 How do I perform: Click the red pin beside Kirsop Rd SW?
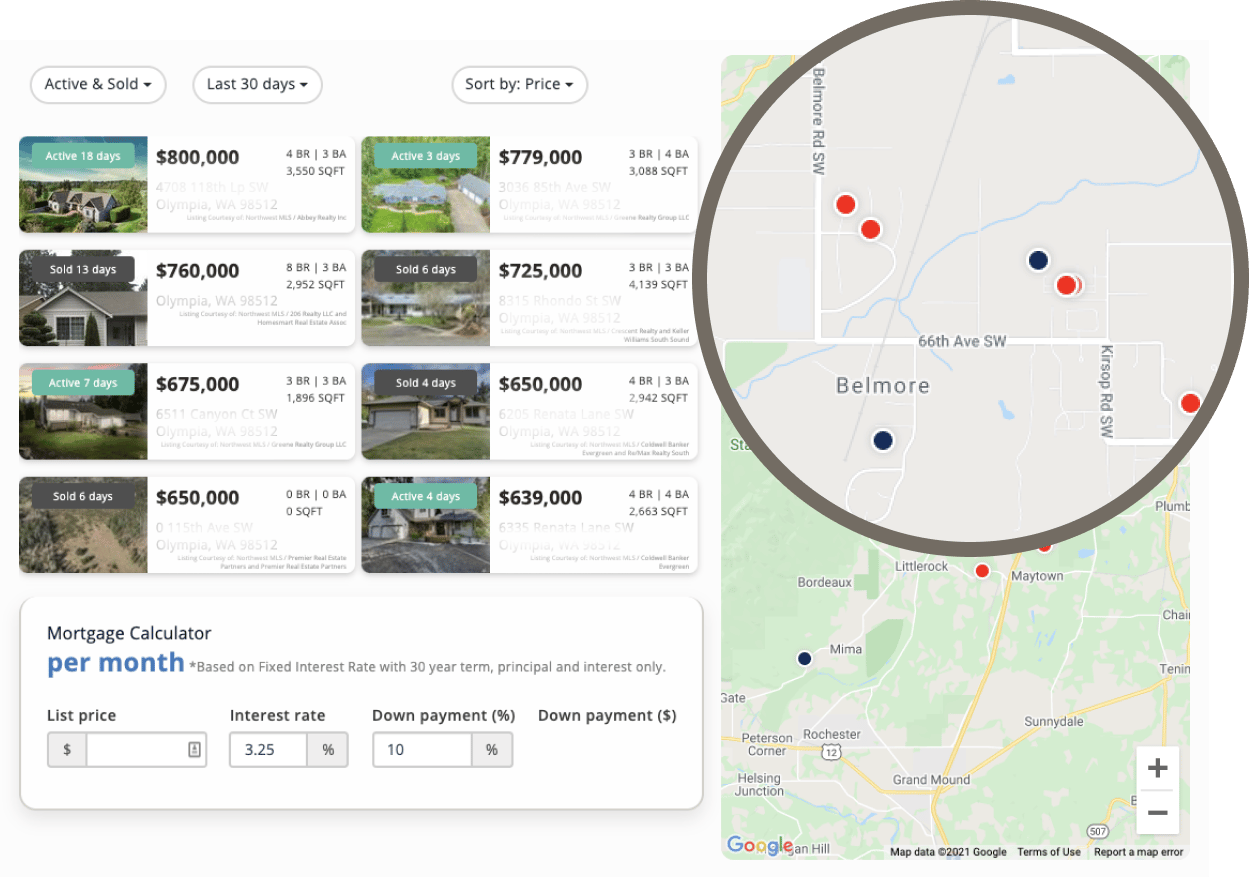(1190, 403)
